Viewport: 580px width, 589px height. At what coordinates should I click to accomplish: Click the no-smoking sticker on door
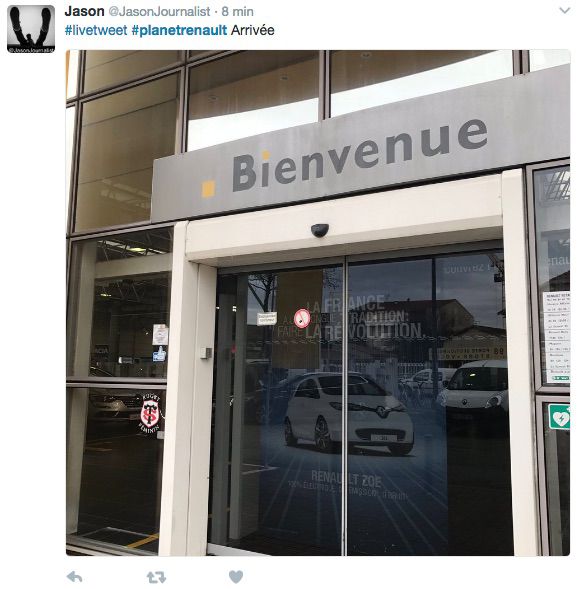(x=302, y=319)
